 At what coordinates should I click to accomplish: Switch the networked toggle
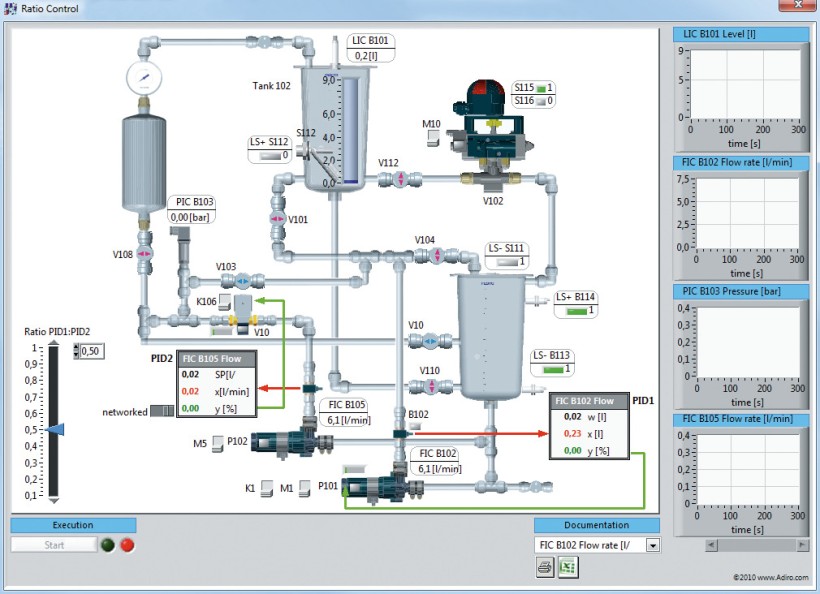click(x=161, y=411)
